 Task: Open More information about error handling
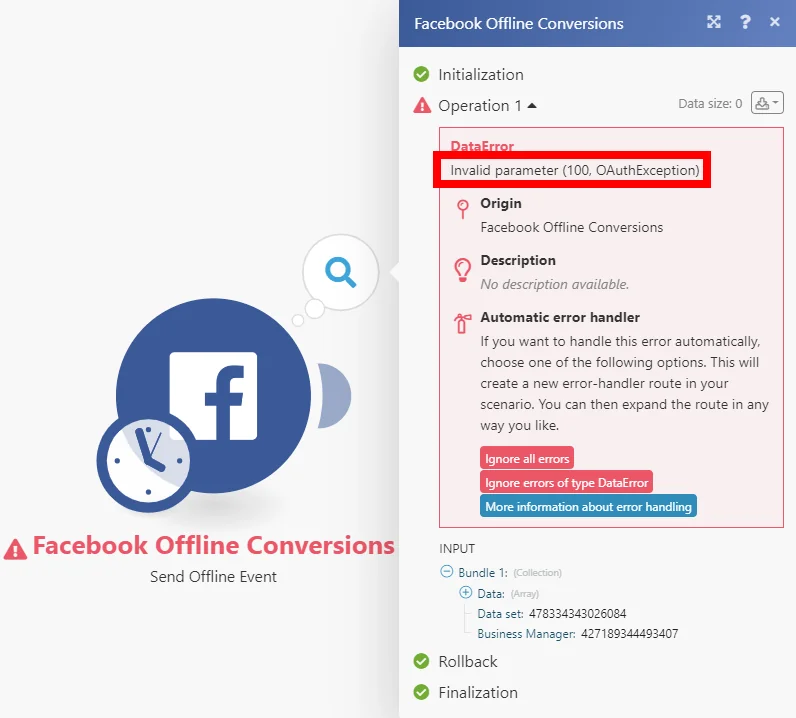pyautogui.click(x=588, y=506)
